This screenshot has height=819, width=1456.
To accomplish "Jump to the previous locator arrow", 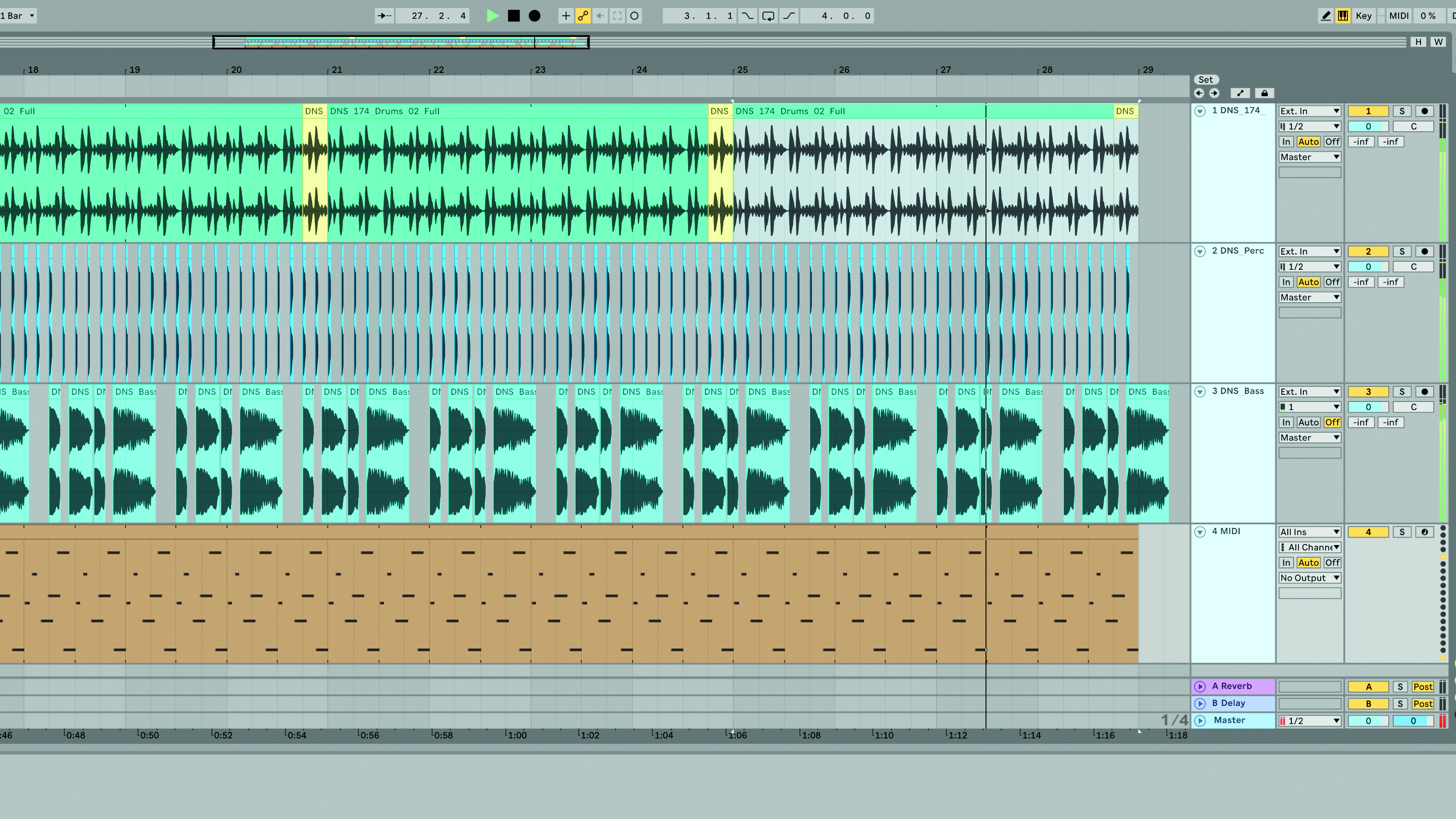I will pos(1199,93).
